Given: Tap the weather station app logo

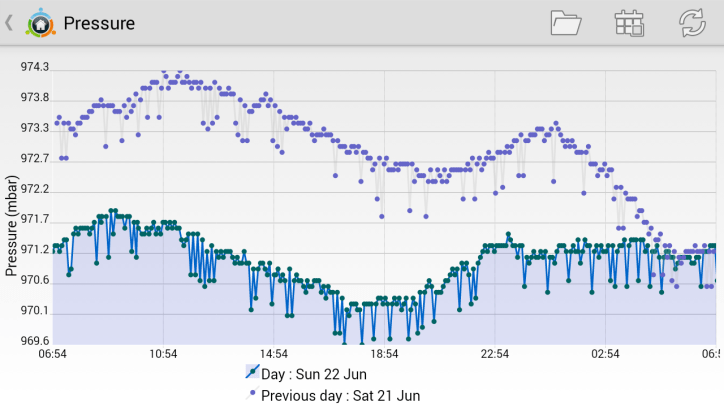Looking at the screenshot, I should click(x=40, y=22).
